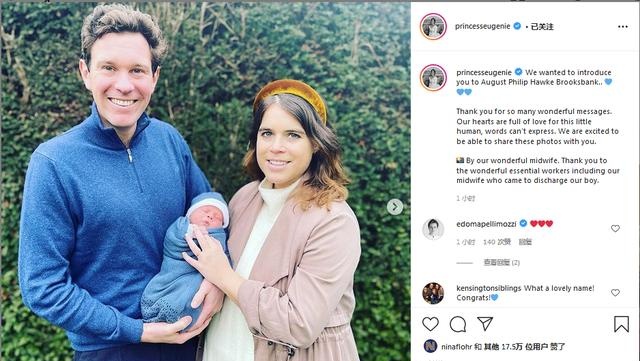Open ninaflohr's small avatar near likes
The width and height of the screenshot is (640, 361).
(x=431, y=346)
